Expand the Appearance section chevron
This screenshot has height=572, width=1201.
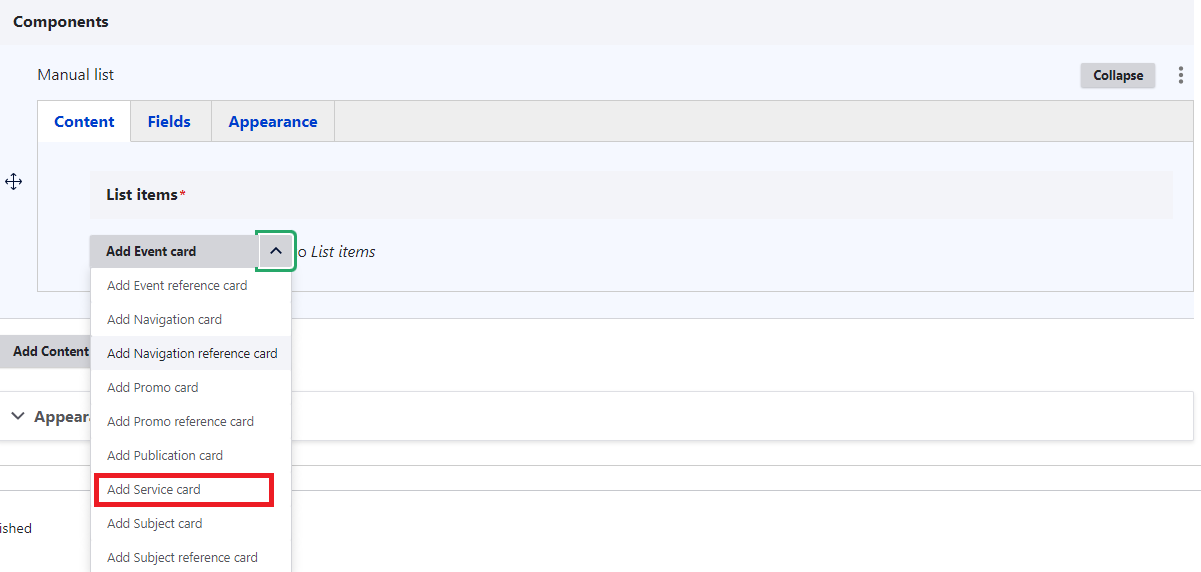click(18, 416)
